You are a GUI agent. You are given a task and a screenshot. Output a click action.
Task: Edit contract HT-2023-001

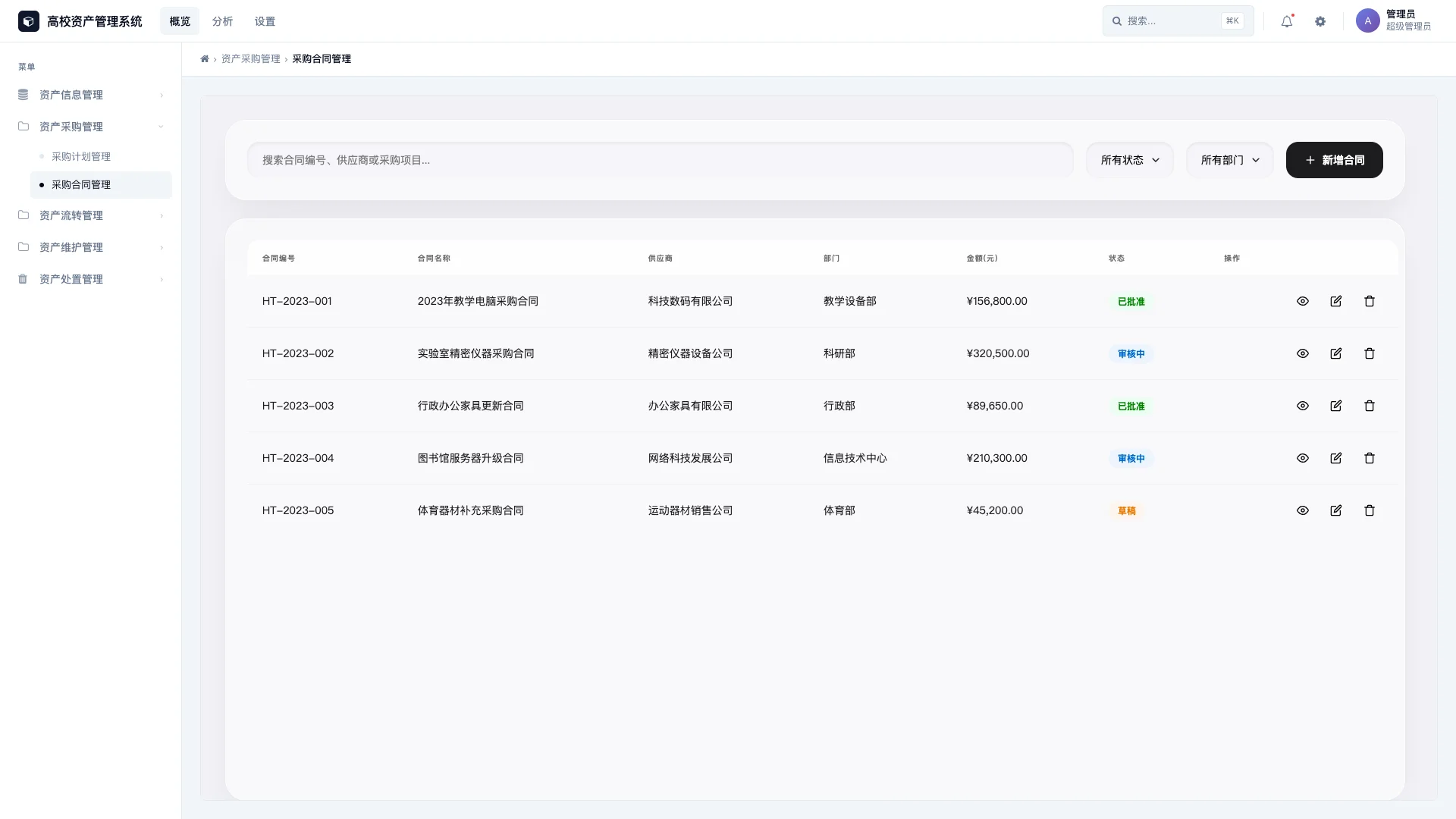point(1336,301)
